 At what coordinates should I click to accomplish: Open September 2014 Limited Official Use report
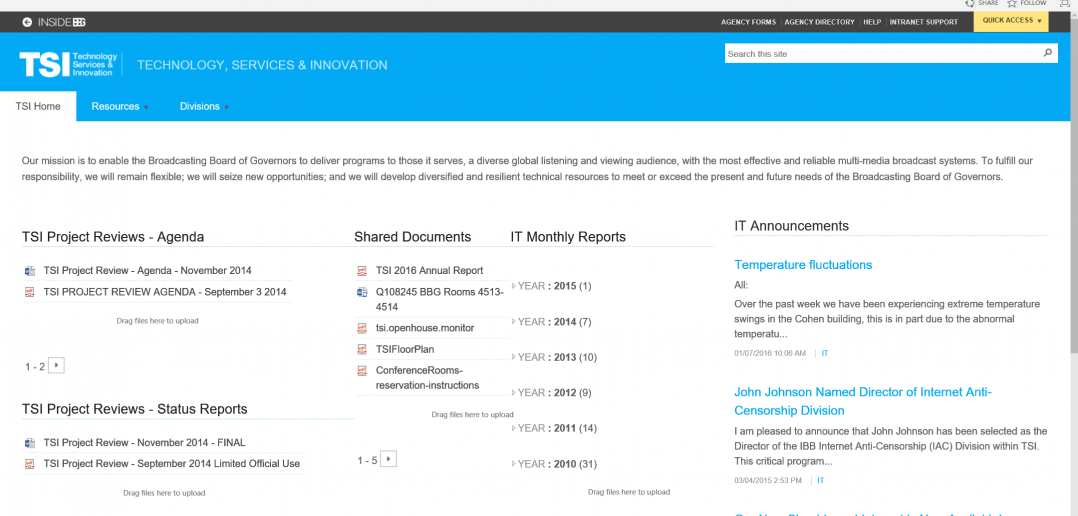pyautogui.click(x=172, y=464)
